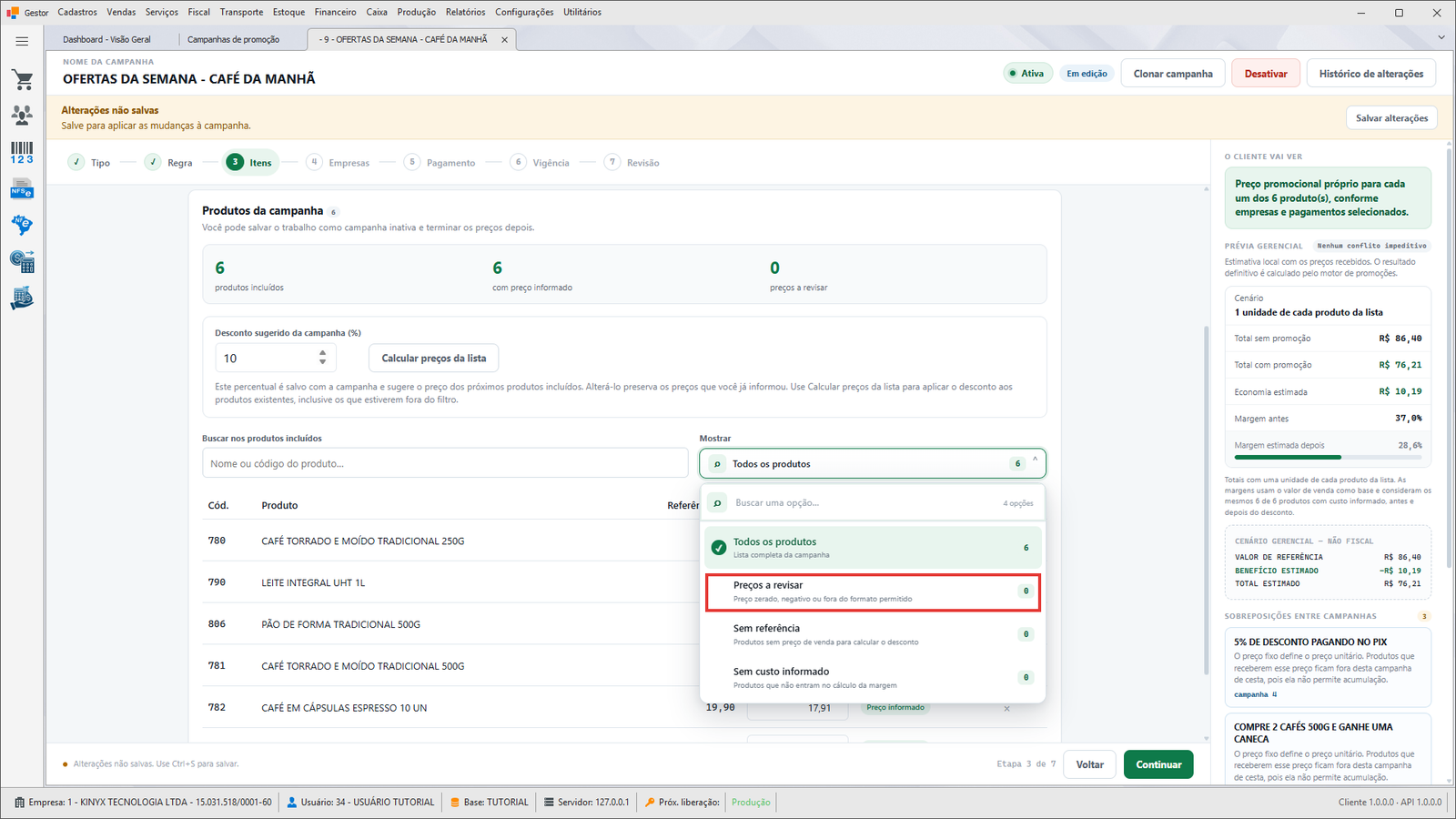Screen dimensions: 1456x819
Task: Open the barcode 123 products icon
Action: 22,153
